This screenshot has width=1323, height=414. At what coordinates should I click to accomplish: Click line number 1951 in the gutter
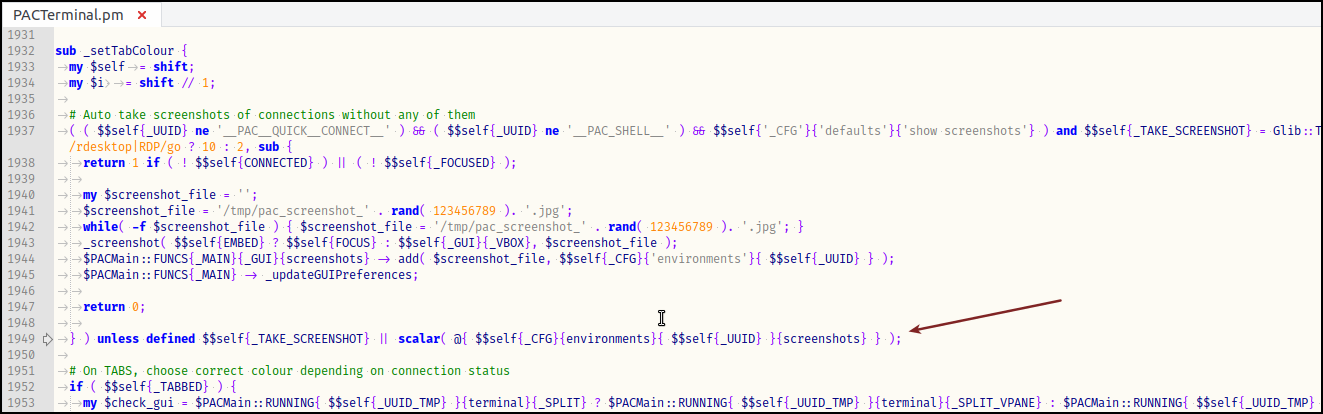20,370
